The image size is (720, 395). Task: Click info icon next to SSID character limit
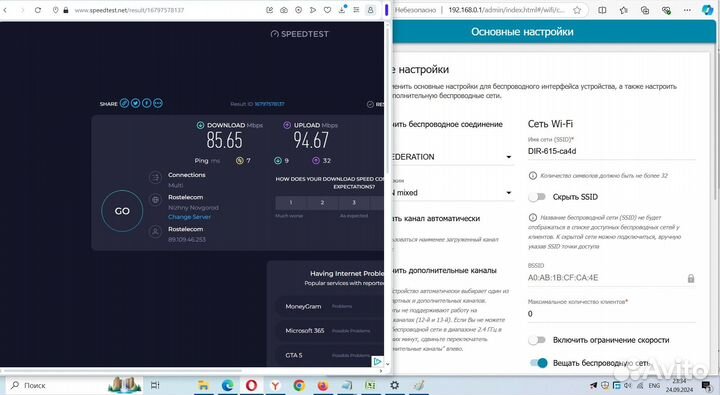click(x=533, y=175)
